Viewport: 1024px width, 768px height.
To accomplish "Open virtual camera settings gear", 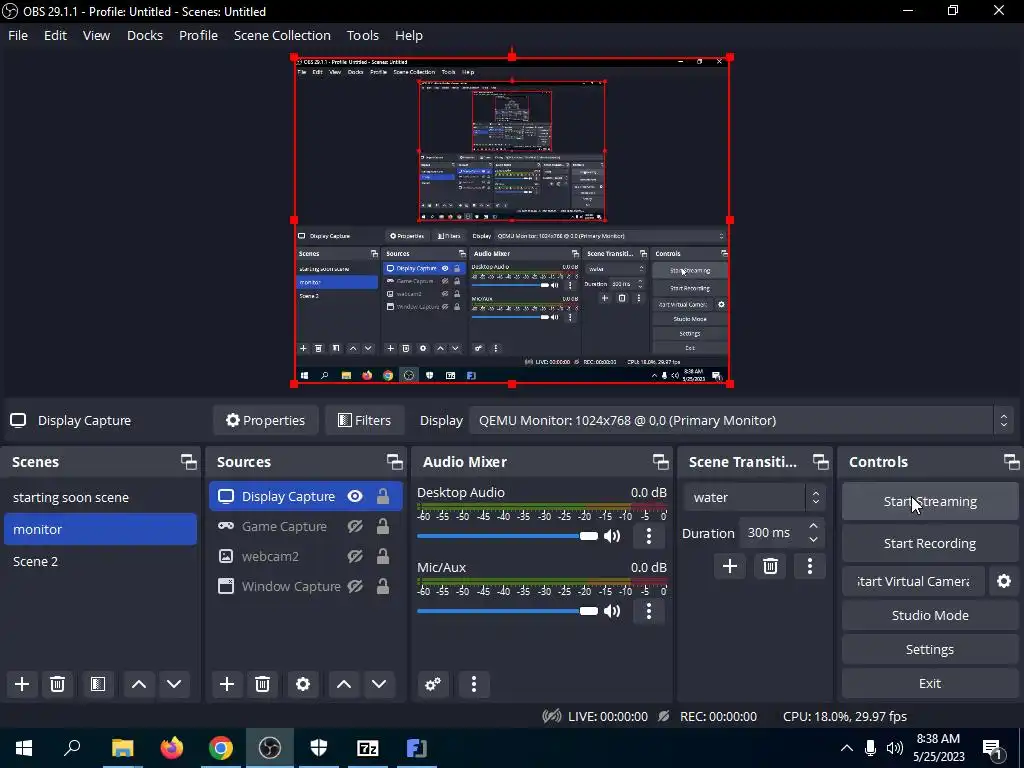I will [x=1004, y=581].
